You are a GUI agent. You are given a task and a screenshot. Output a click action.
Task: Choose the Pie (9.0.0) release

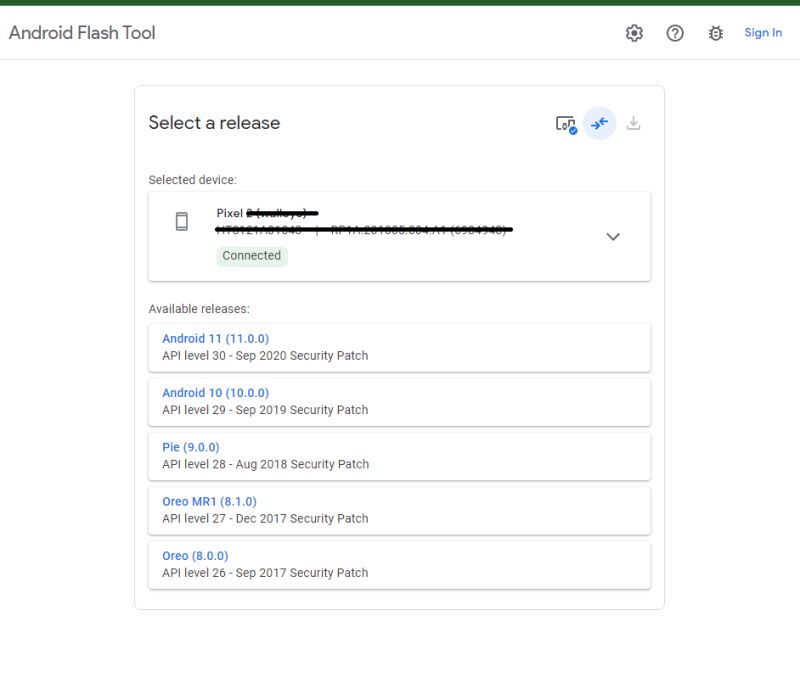(x=399, y=456)
